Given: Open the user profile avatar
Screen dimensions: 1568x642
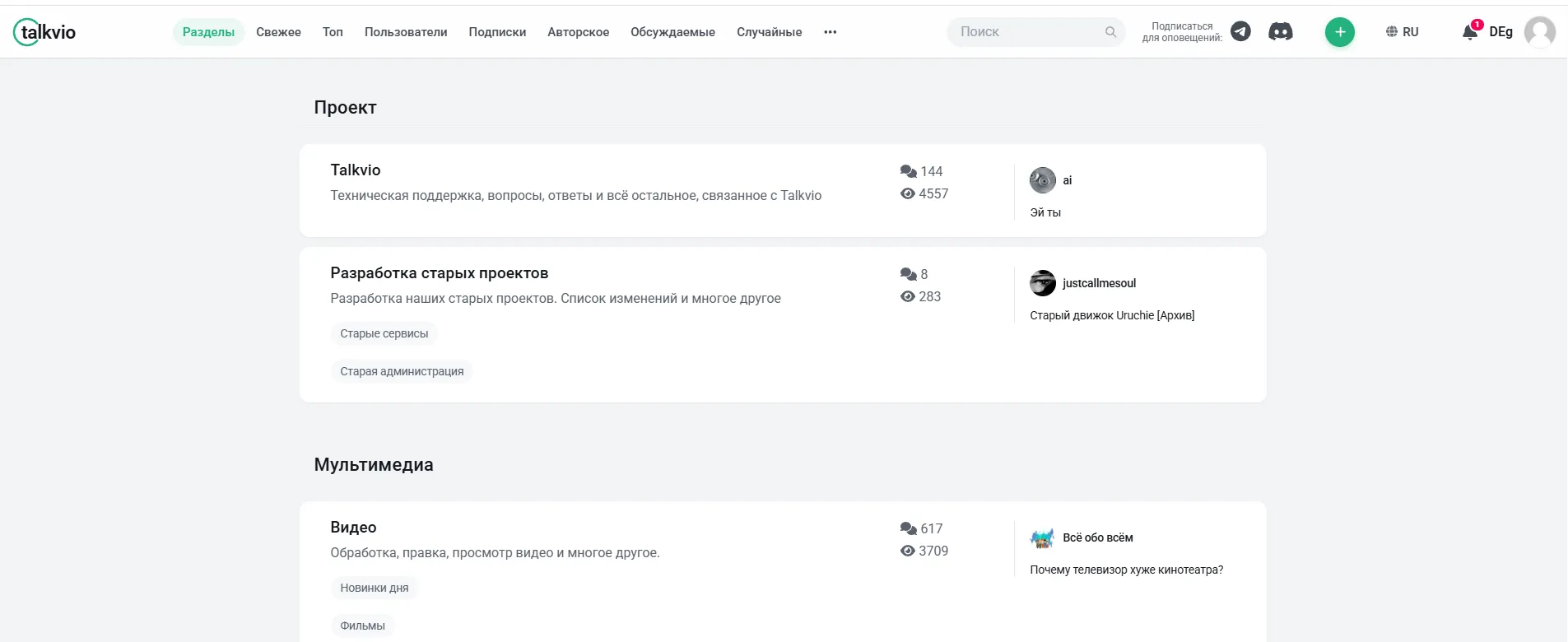Looking at the screenshot, I should click(x=1539, y=32).
